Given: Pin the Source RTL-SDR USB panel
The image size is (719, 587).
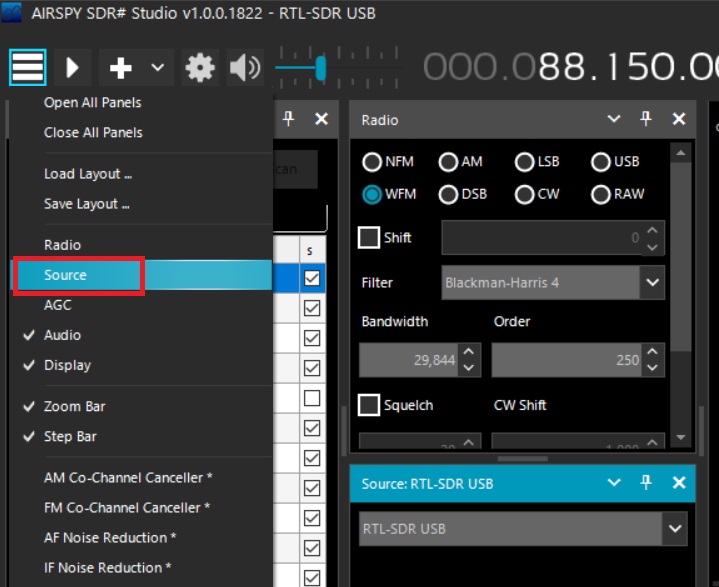Looking at the screenshot, I should pos(646,482).
